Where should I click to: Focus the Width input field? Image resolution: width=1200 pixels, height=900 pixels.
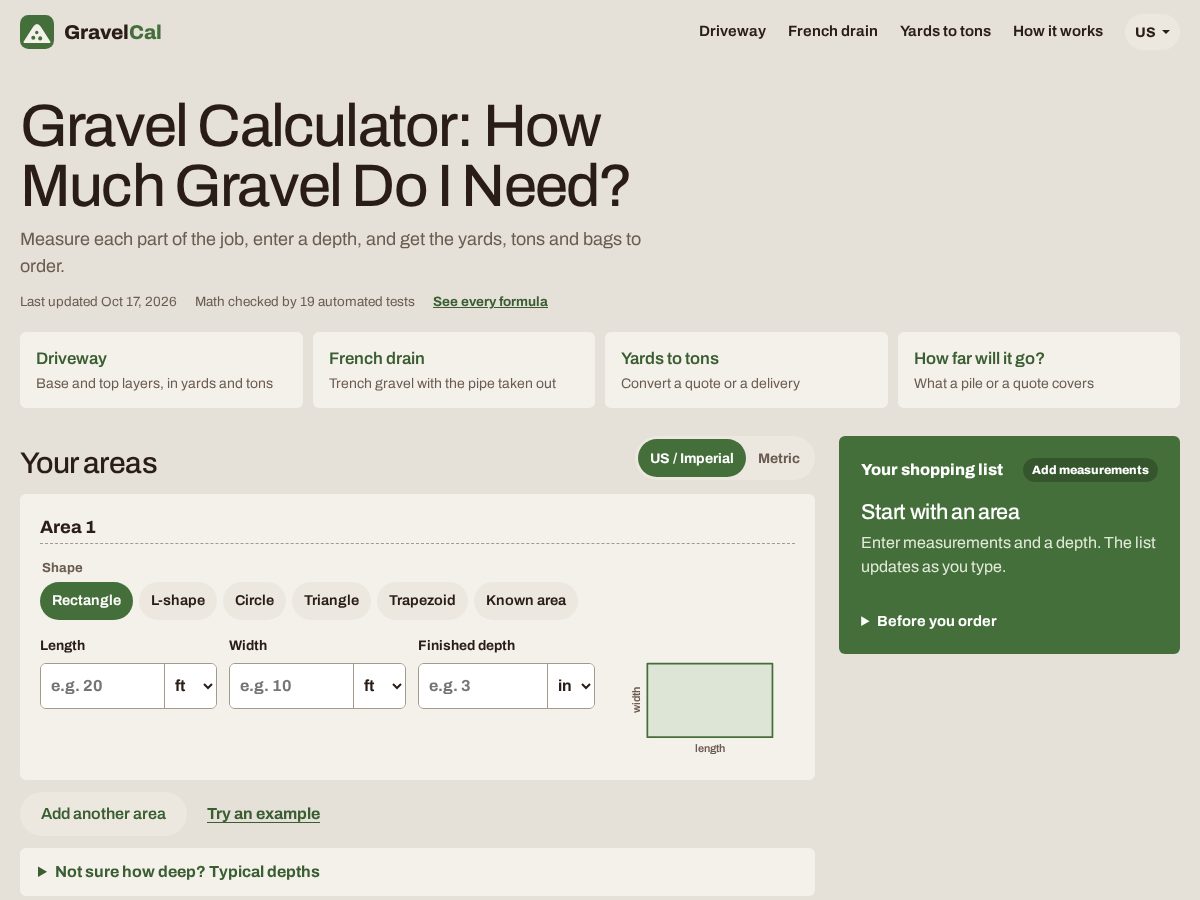291,686
